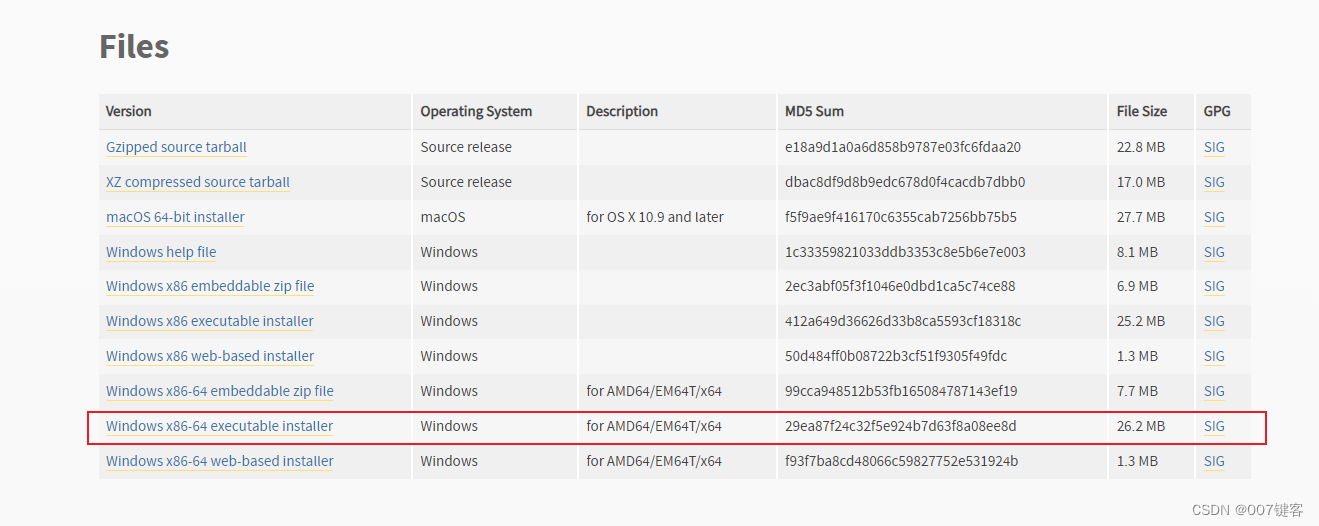The width and height of the screenshot is (1319, 526).
Task: Open Windows x86 web-based installer link
Action: (x=210, y=356)
